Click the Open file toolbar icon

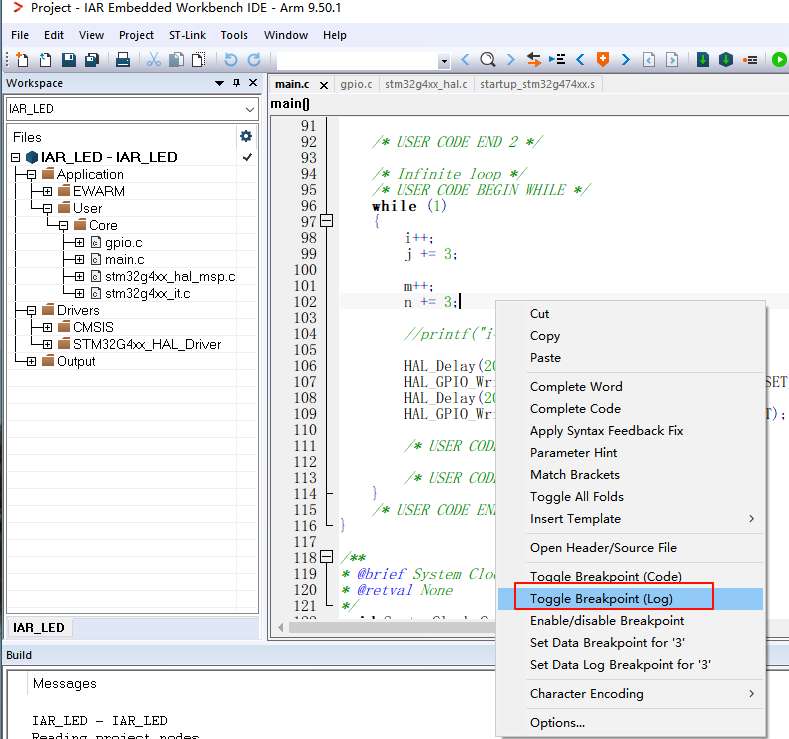click(45, 60)
